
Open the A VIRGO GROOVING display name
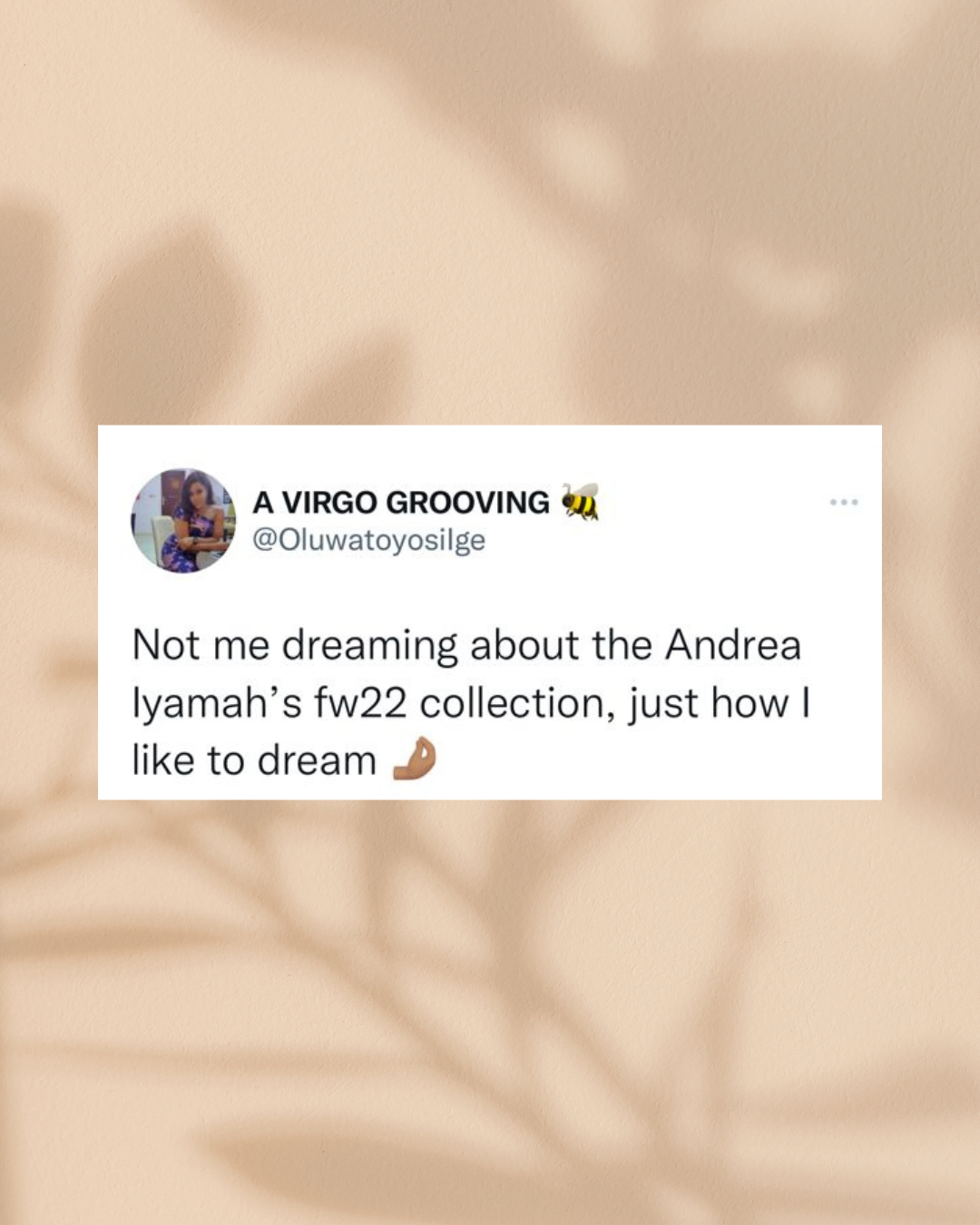tap(400, 502)
